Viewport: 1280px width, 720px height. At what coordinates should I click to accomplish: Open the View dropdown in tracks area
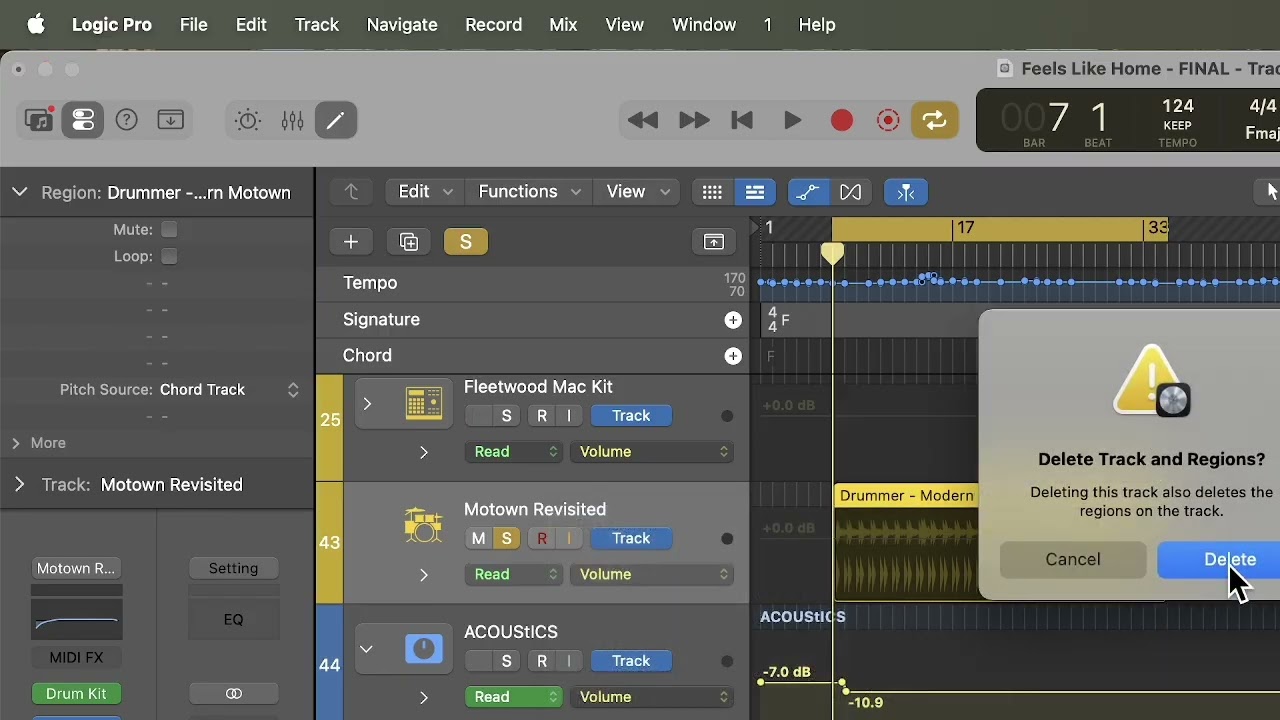pos(636,192)
